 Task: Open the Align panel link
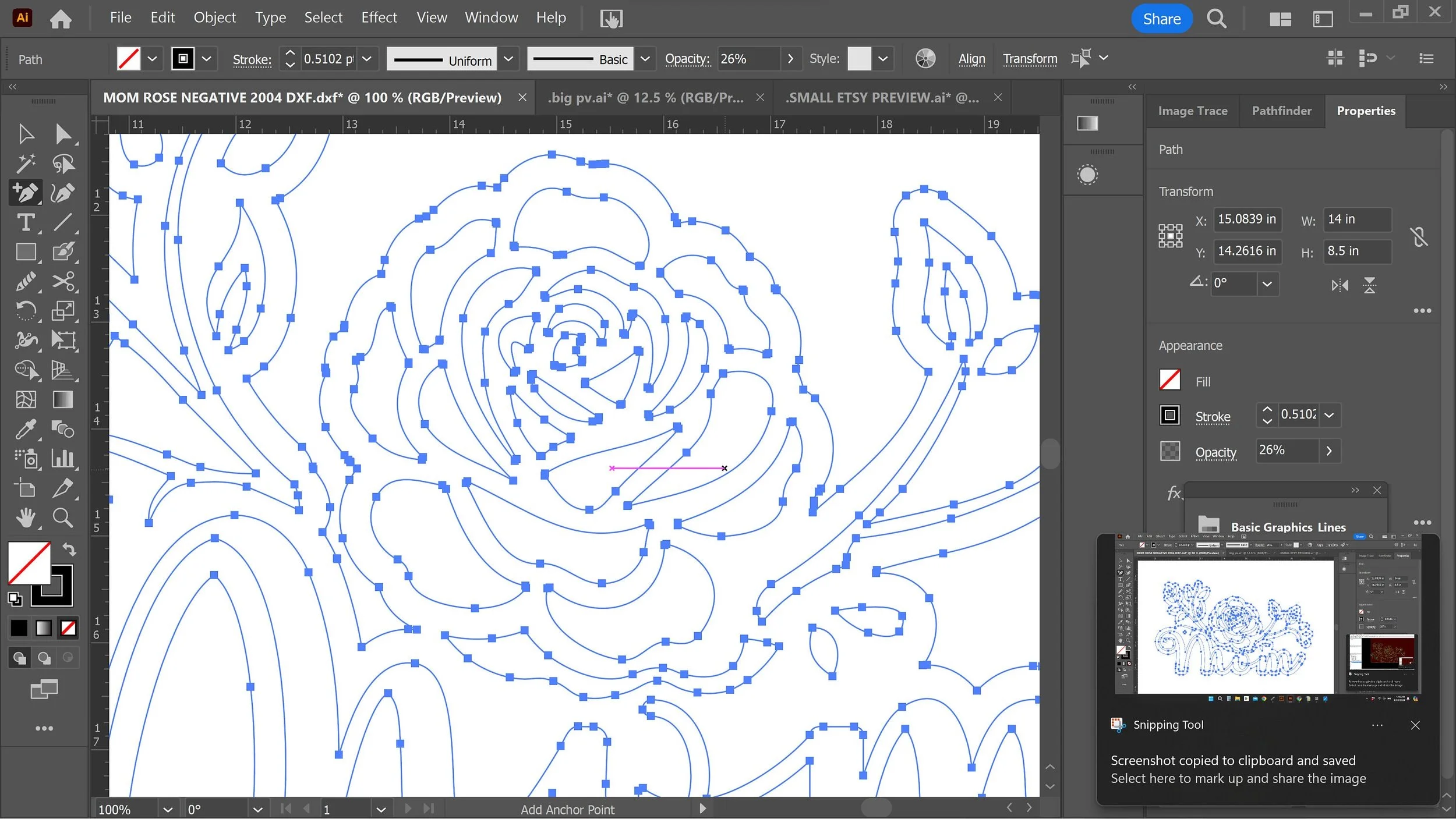click(971, 59)
